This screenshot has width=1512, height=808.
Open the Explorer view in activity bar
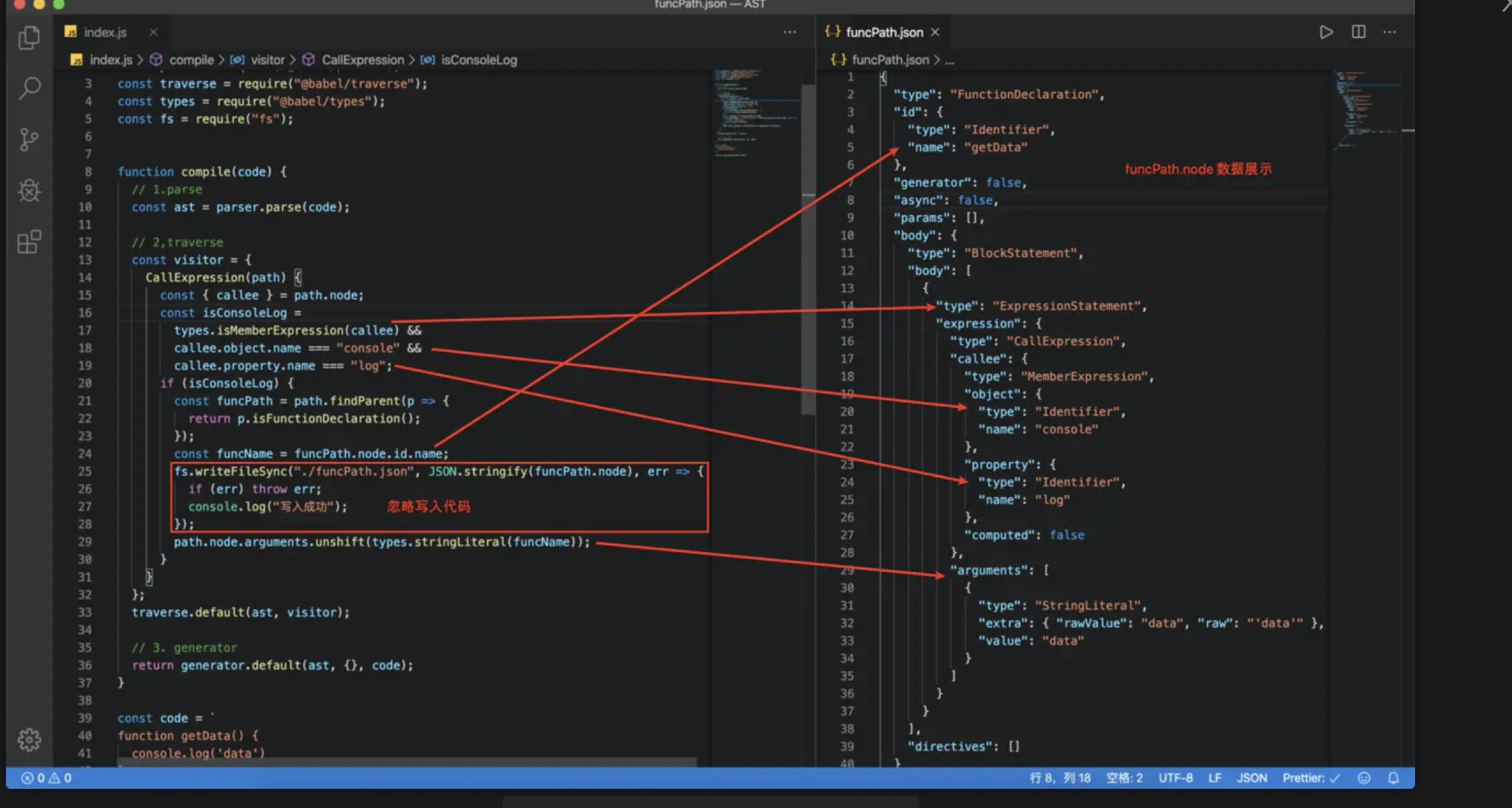(x=29, y=38)
